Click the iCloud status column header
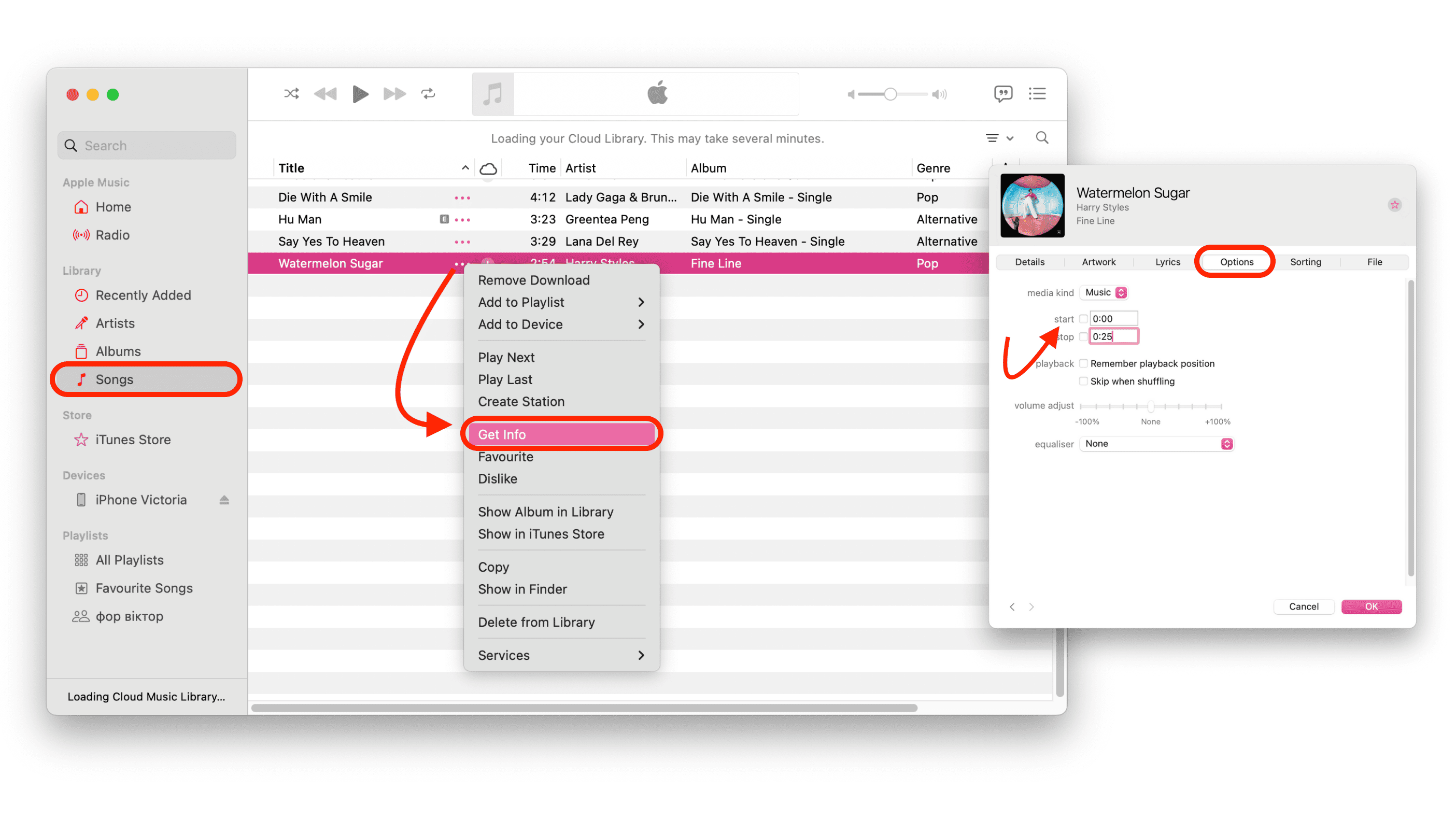This screenshot has width=1456, height=819. pyautogui.click(x=488, y=168)
